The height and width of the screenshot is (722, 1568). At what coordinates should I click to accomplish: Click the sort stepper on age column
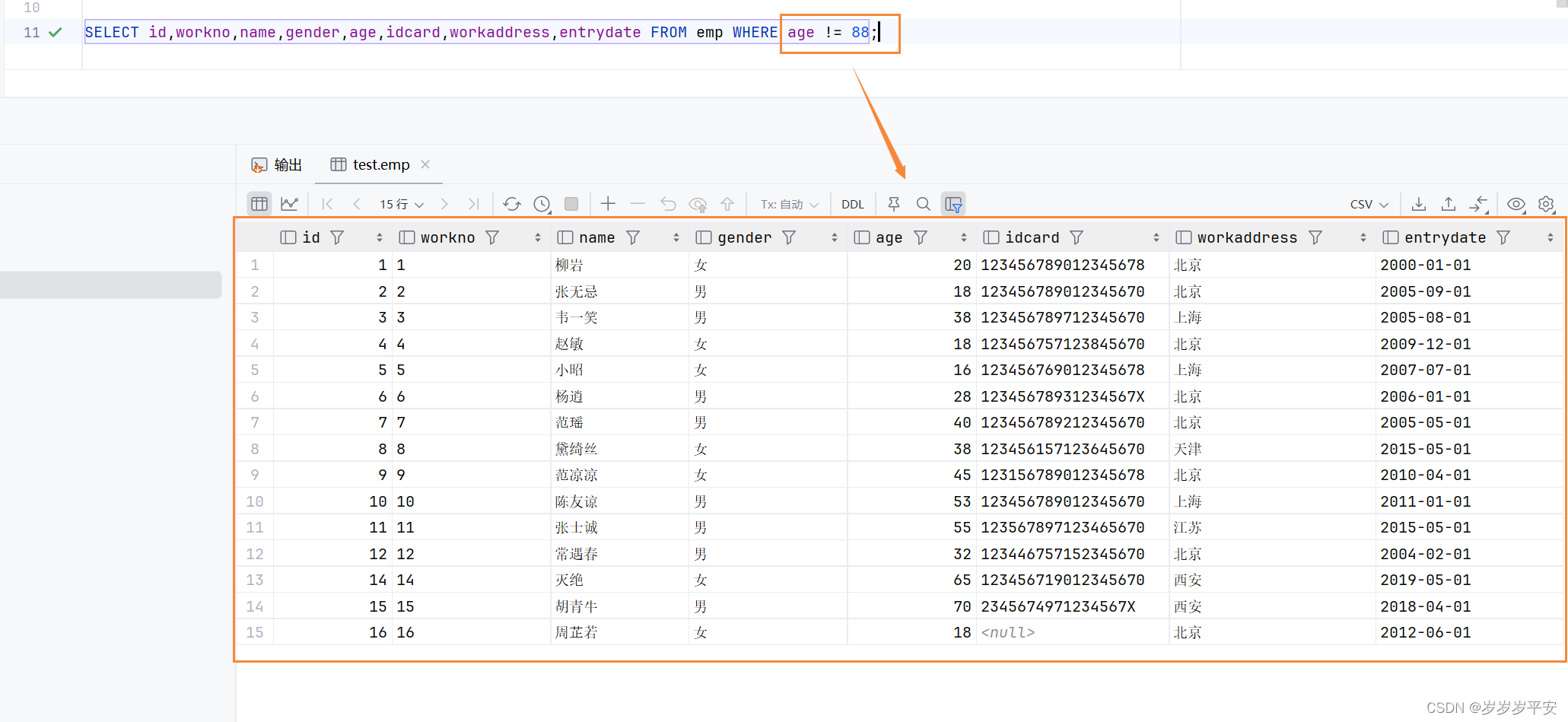point(964,237)
